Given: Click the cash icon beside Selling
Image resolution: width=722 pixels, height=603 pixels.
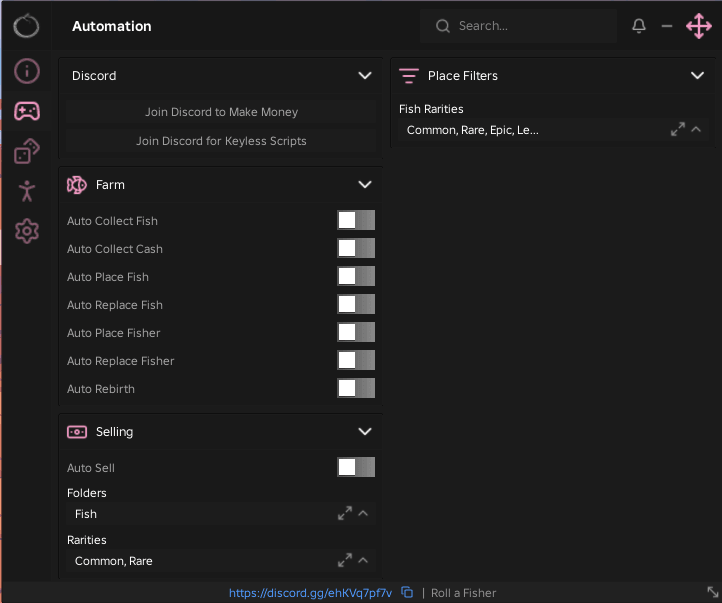Looking at the screenshot, I should point(76,432).
